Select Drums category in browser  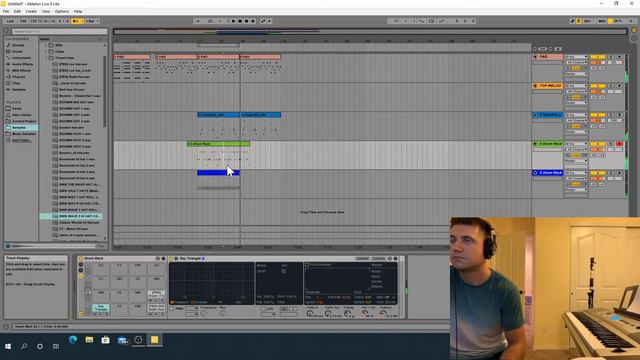tap(17, 51)
